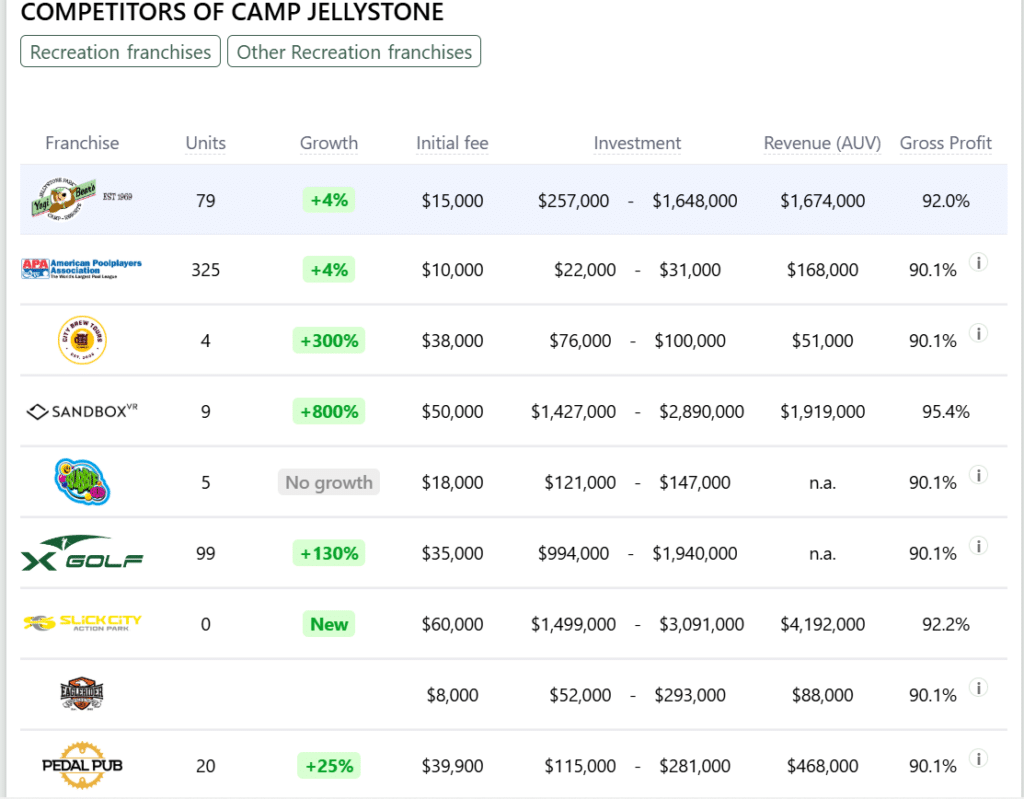
Task: Sort by the Initial fee column header
Action: pyautogui.click(x=452, y=142)
